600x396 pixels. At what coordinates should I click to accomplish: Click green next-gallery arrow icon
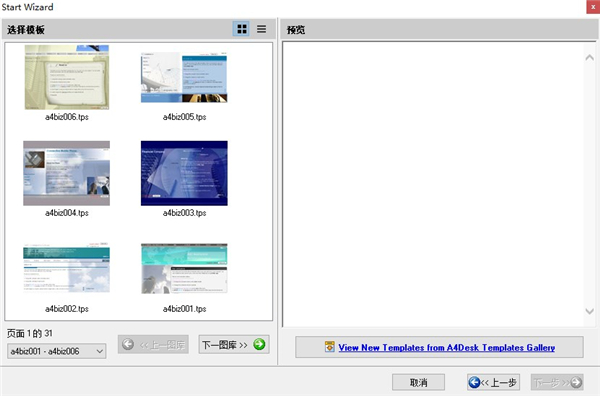(x=259, y=344)
